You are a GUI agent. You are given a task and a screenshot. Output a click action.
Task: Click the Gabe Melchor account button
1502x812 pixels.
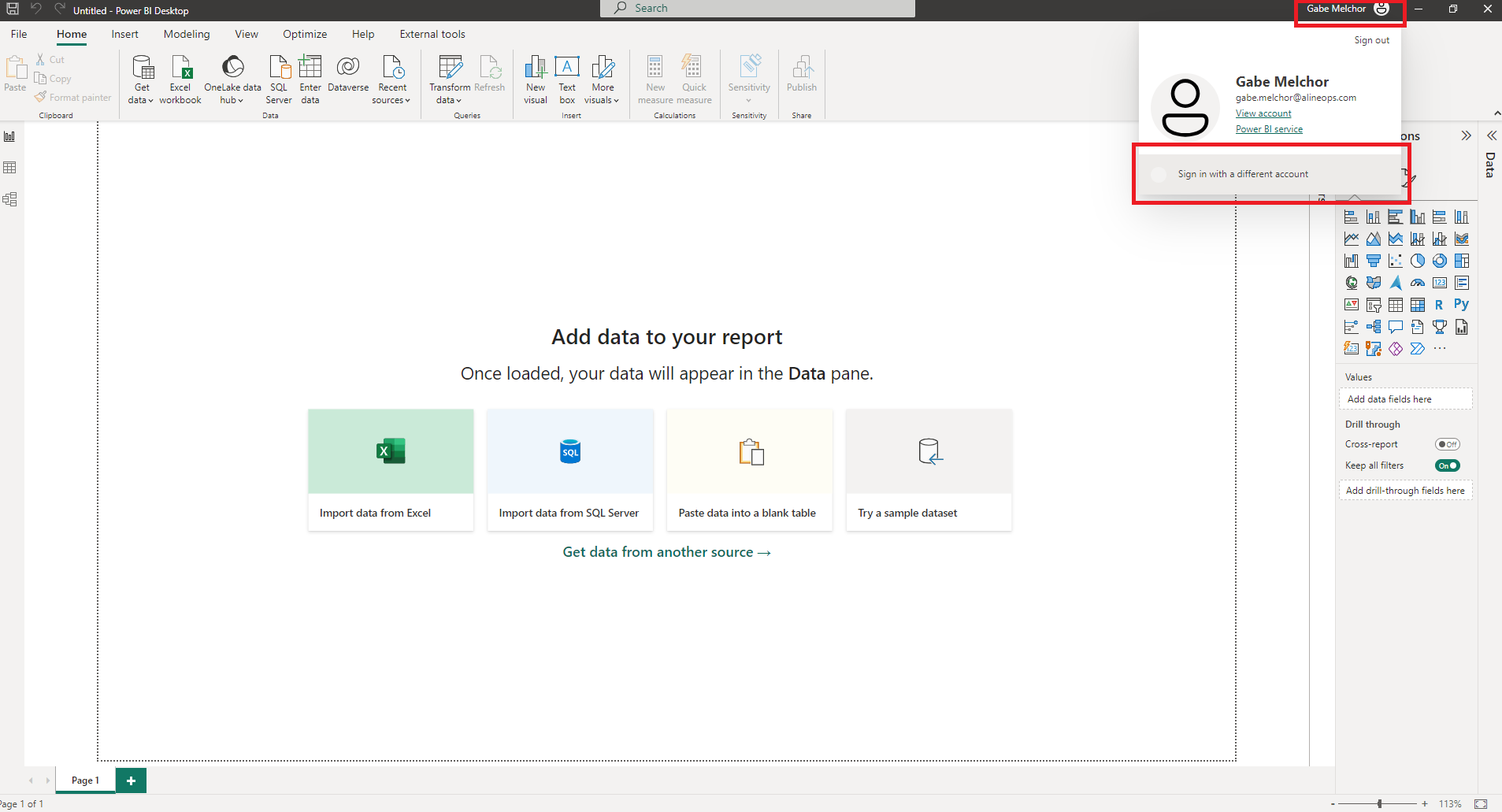click(1348, 9)
